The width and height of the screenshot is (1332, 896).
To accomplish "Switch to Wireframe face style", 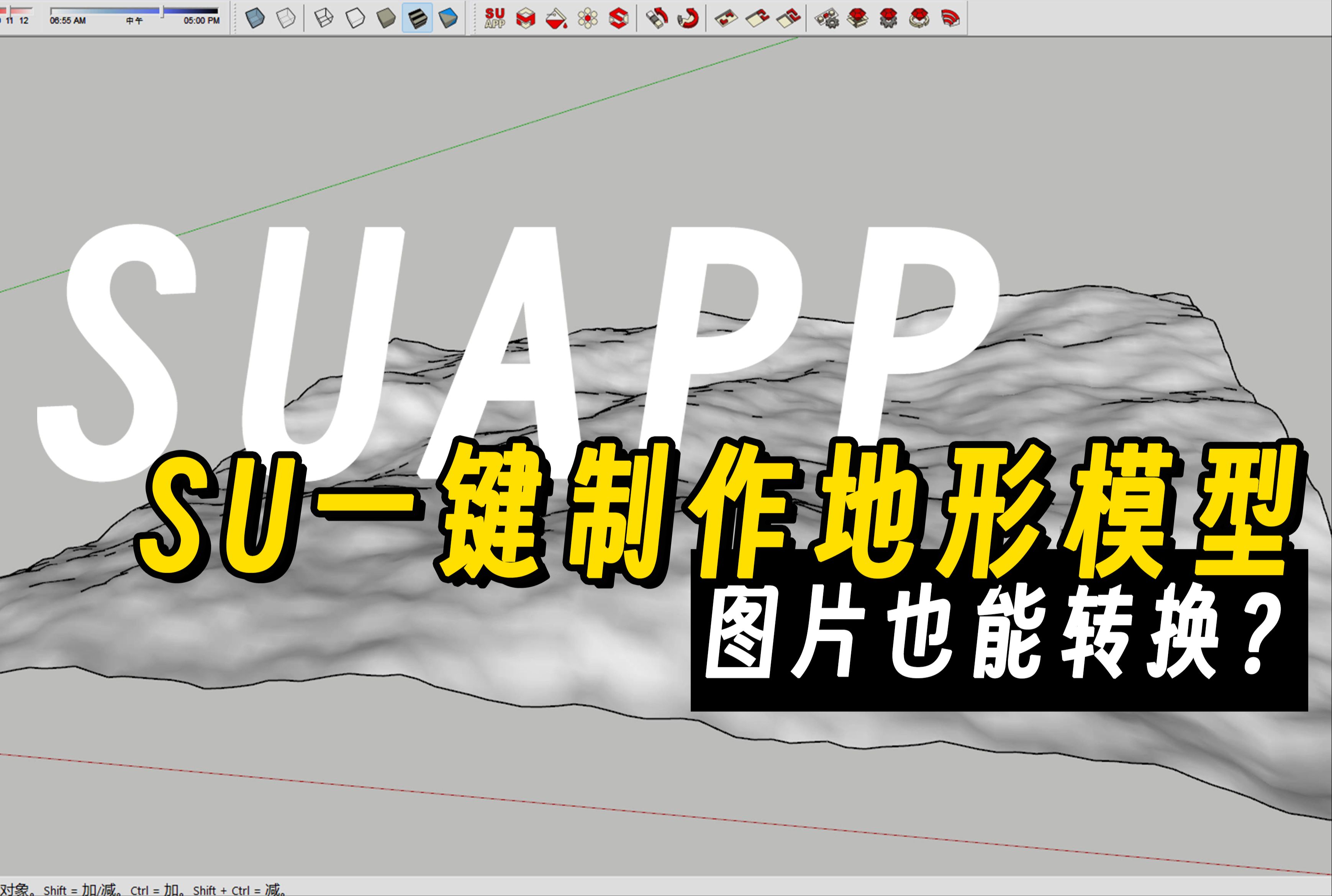I will click(x=324, y=18).
